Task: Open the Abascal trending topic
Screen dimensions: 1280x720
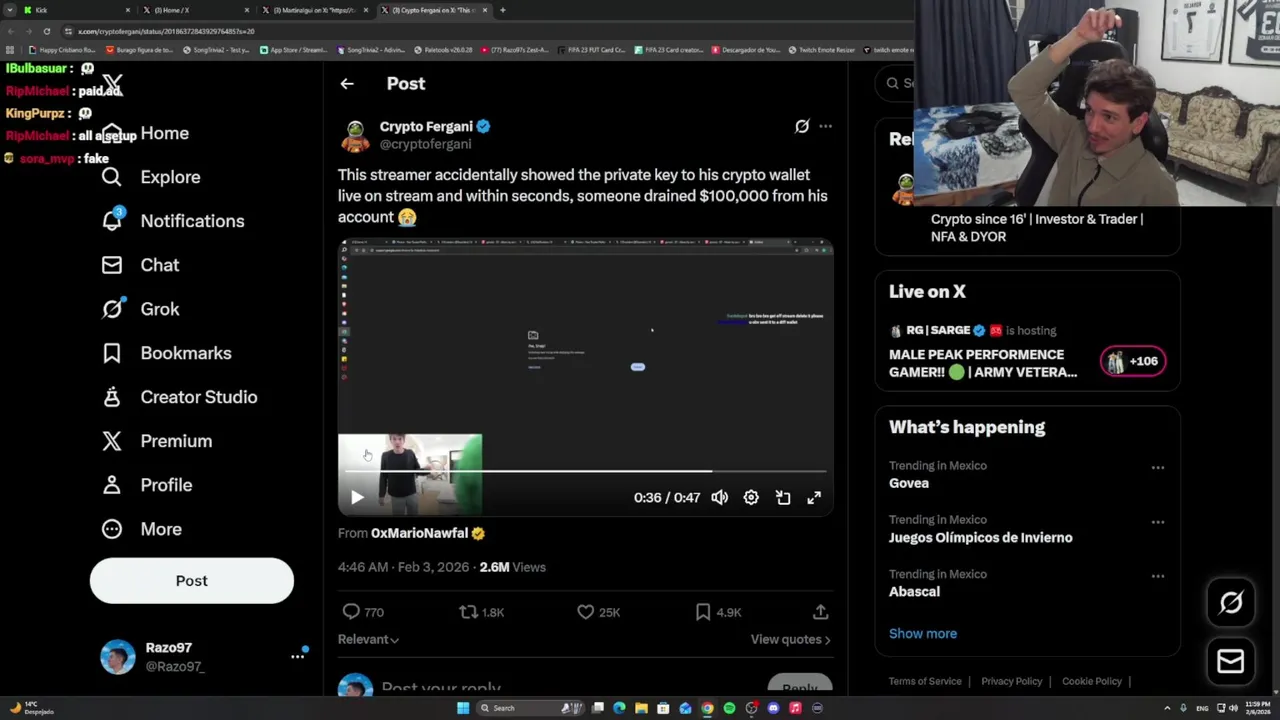Action: click(x=914, y=592)
